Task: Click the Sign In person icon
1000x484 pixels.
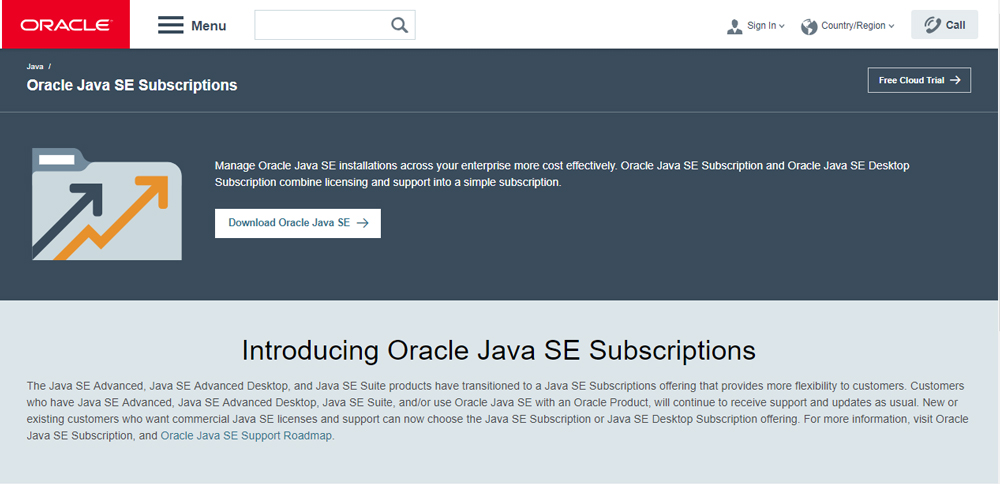Action: click(x=735, y=26)
